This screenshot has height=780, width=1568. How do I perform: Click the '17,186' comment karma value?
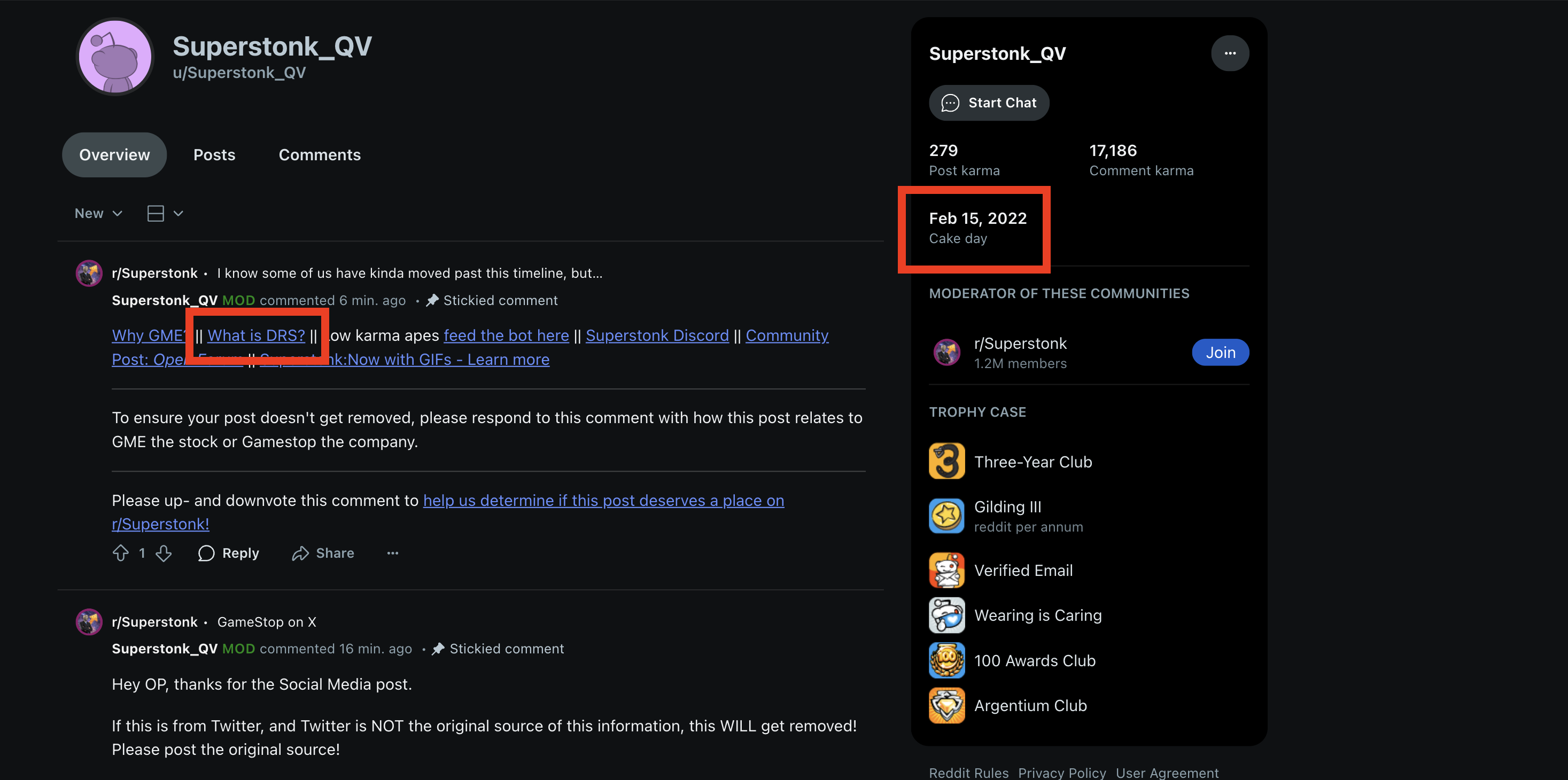click(x=1113, y=150)
